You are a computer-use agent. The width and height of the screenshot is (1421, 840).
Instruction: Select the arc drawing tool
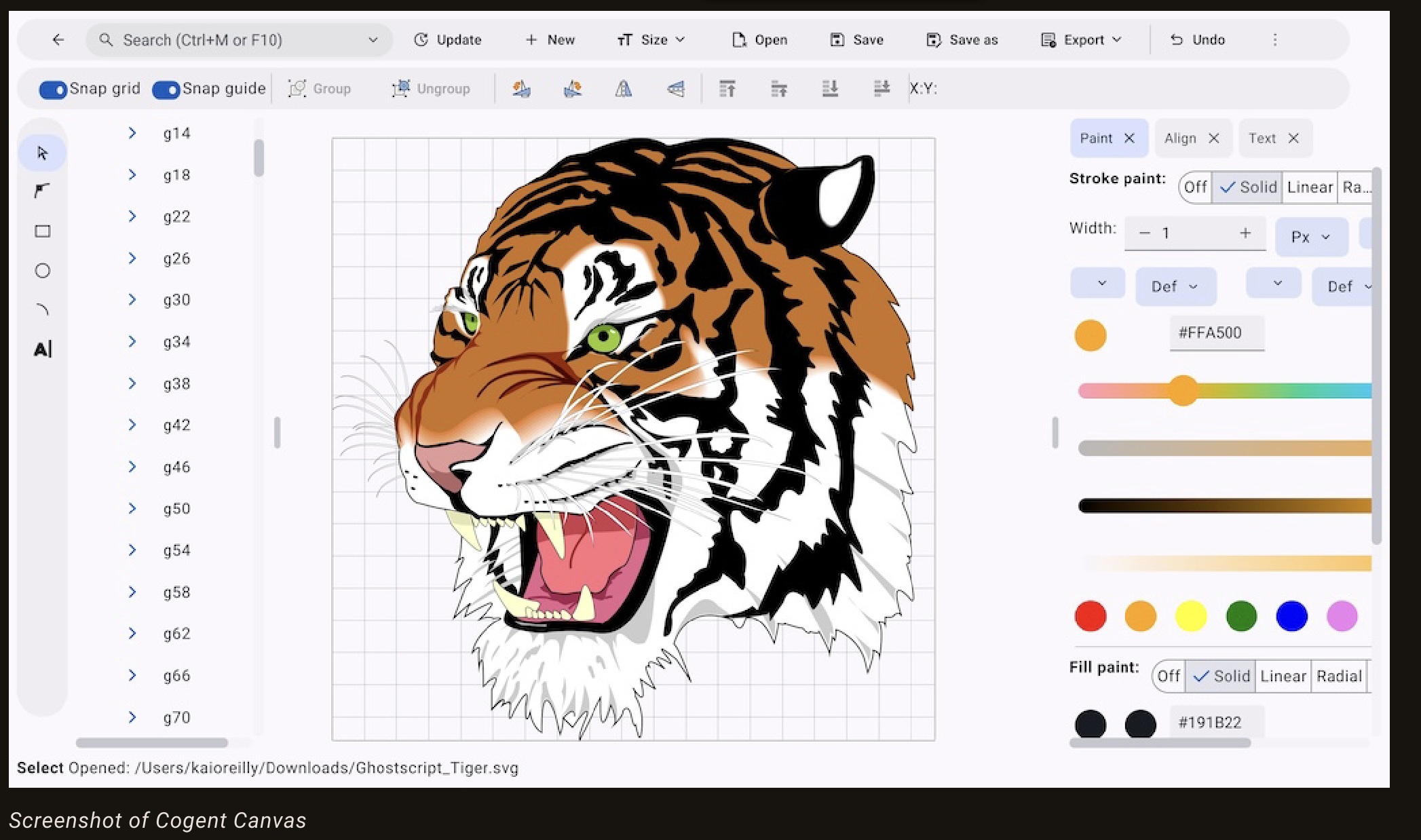coord(42,310)
